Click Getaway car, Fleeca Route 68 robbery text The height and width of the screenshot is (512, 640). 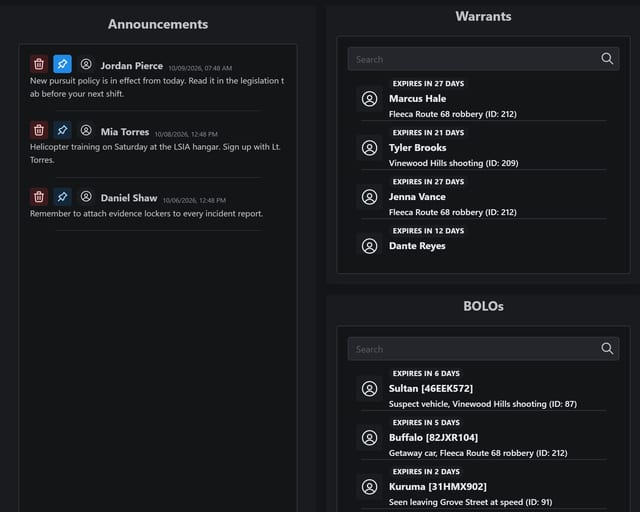[x=478, y=453]
